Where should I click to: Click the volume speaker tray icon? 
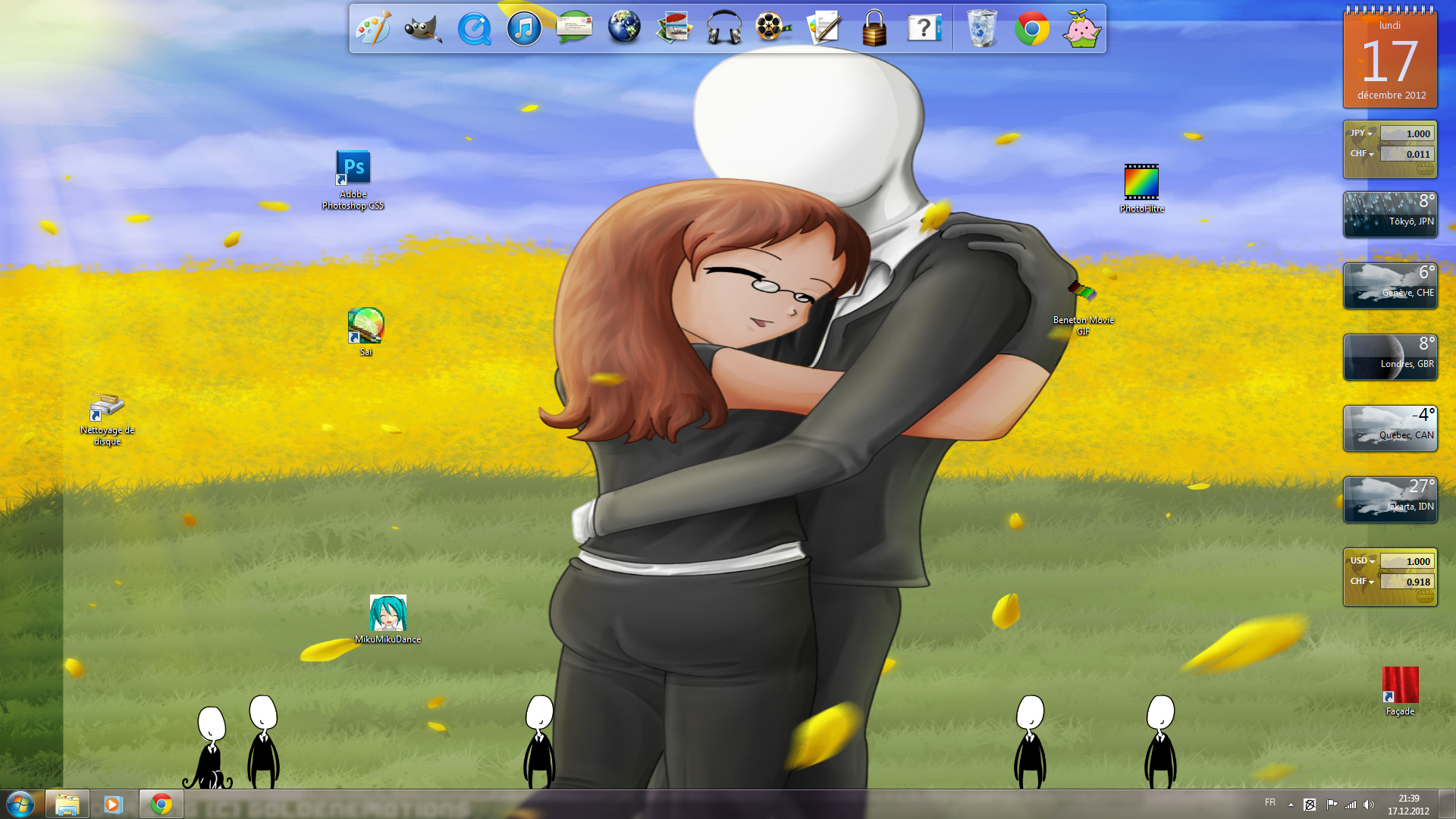[x=1369, y=805]
